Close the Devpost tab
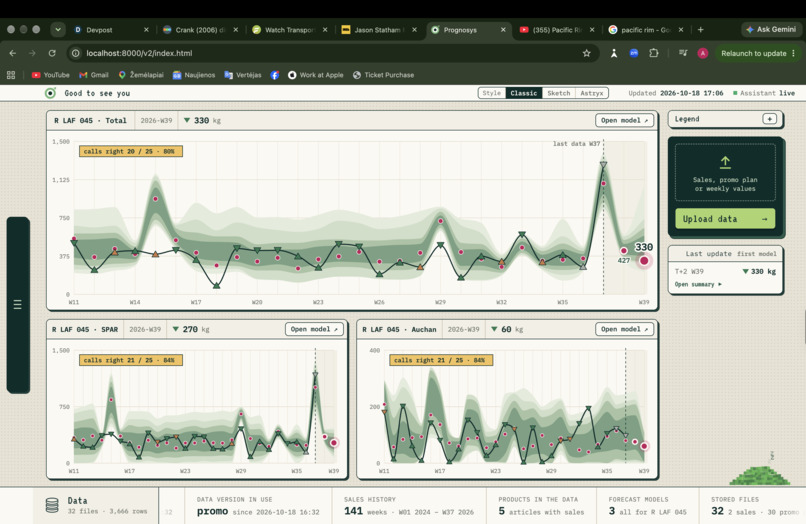 coord(146,30)
